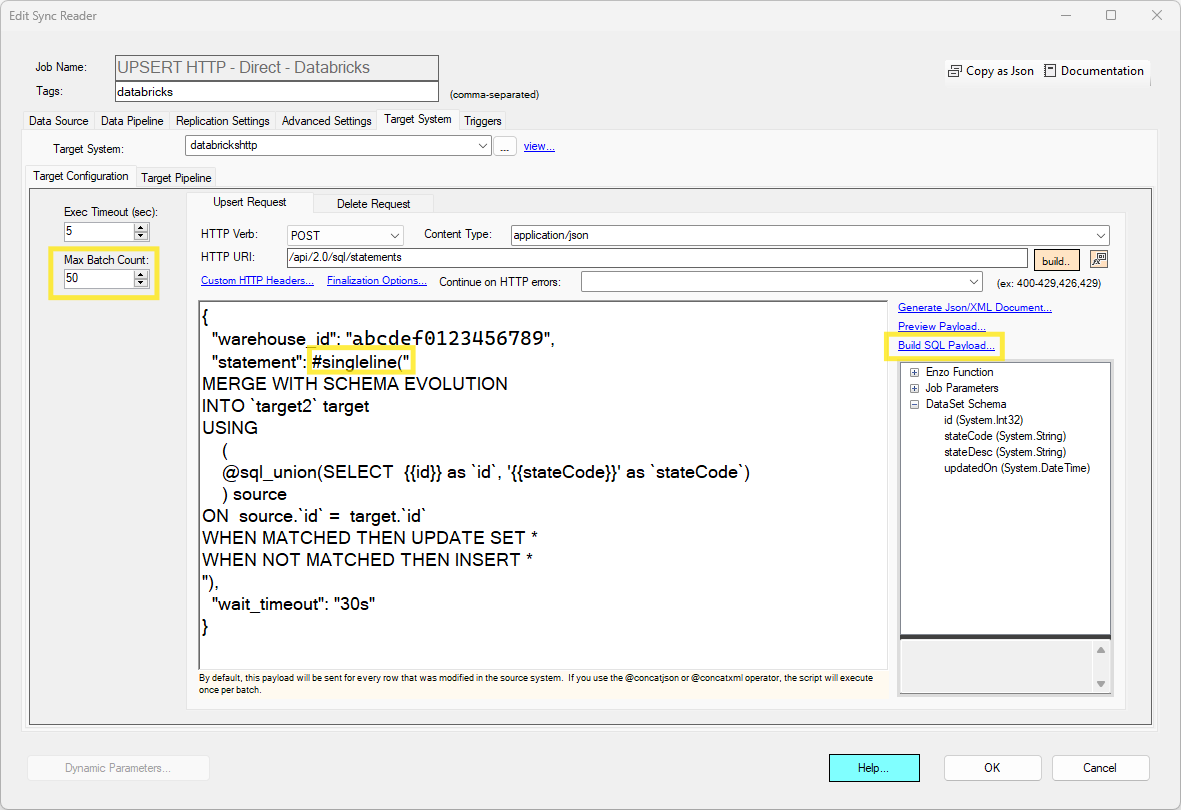Click the Copy as Json icon
The height and width of the screenshot is (810, 1181).
(x=954, y=71)
